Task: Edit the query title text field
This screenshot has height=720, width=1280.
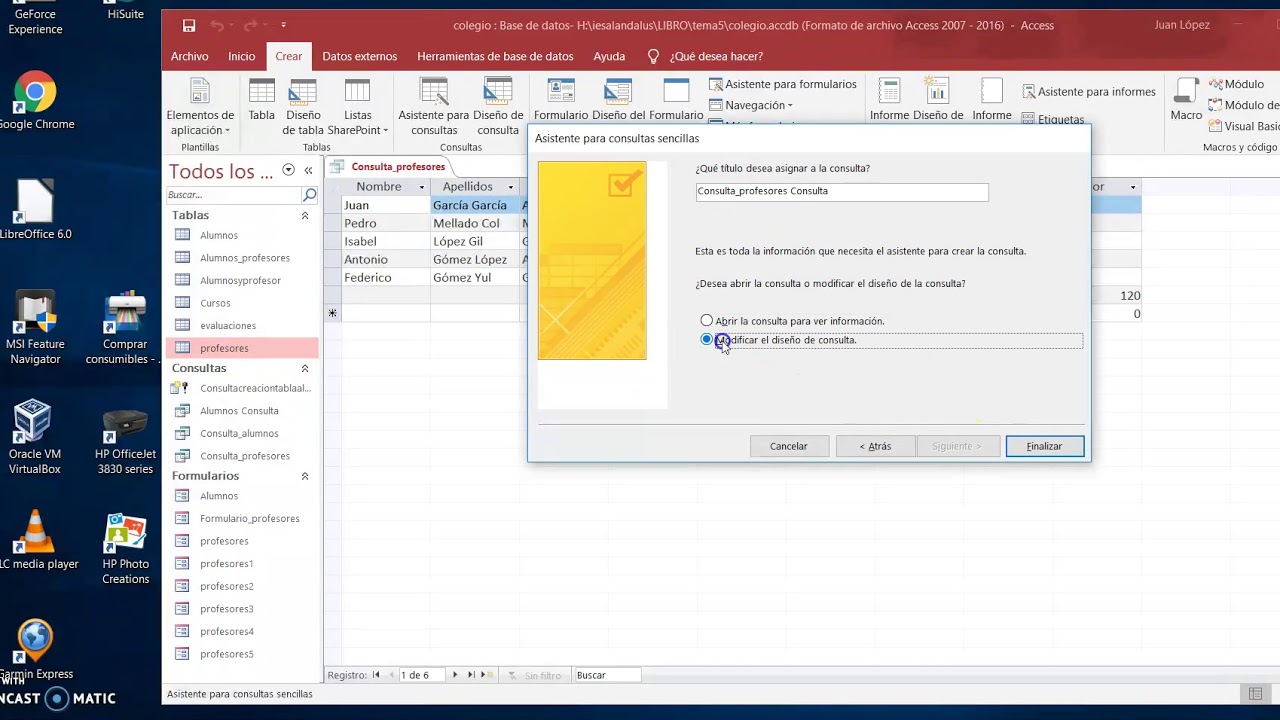Action: [x=842, y=191]
